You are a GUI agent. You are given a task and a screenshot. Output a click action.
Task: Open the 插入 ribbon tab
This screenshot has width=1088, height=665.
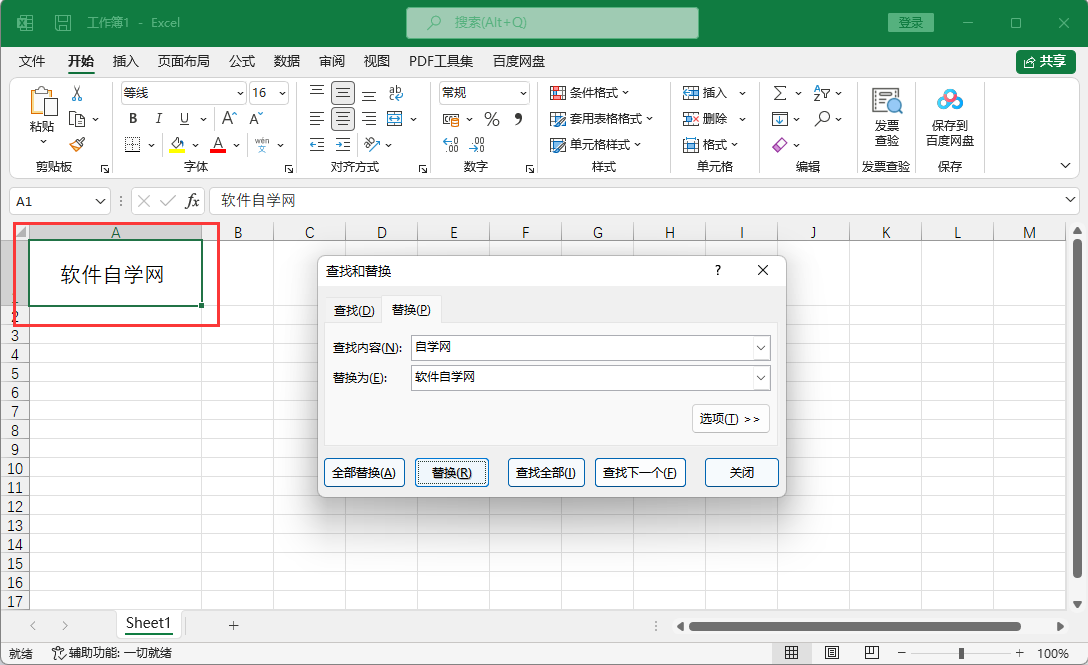(124, 61)
